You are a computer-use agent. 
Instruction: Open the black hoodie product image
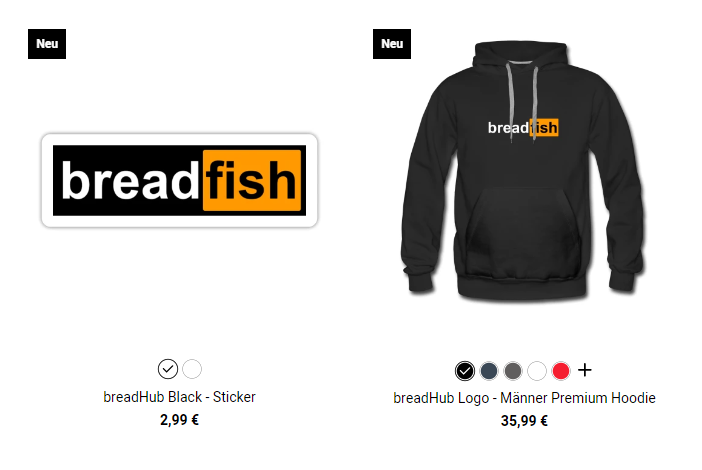(x=522, y=170)
